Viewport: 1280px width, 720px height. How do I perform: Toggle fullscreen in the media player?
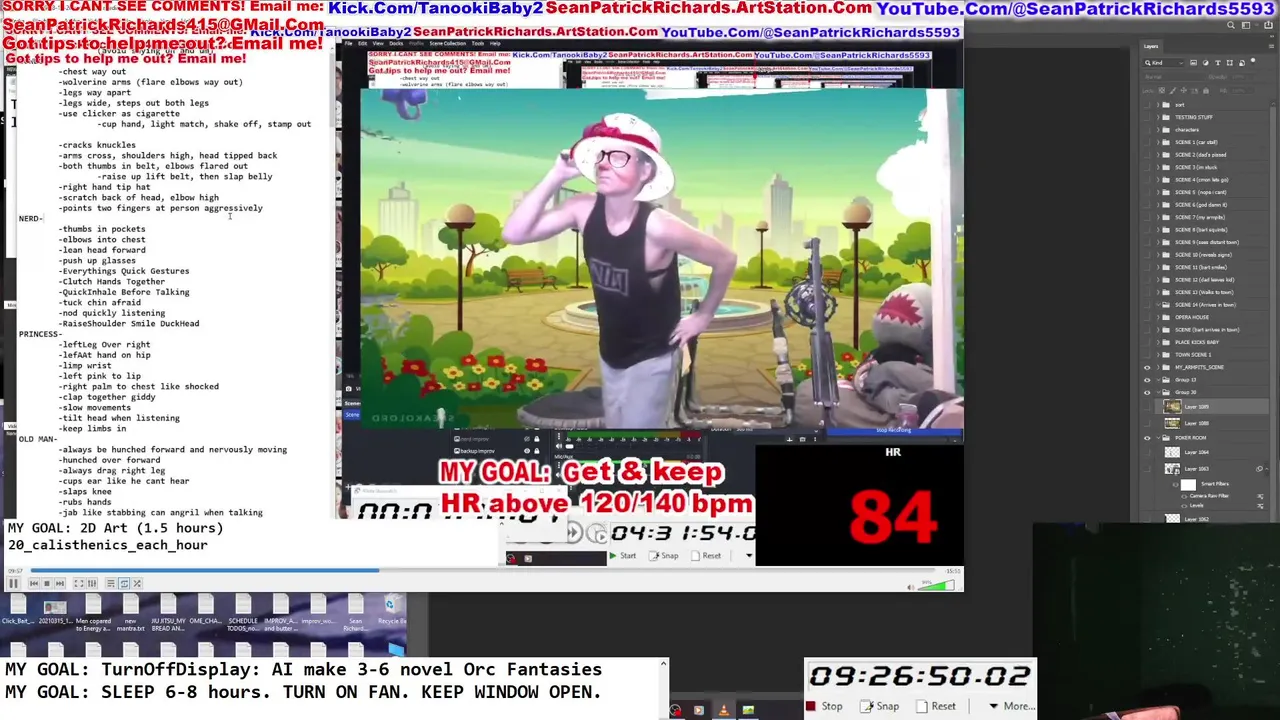coord(79,583)
